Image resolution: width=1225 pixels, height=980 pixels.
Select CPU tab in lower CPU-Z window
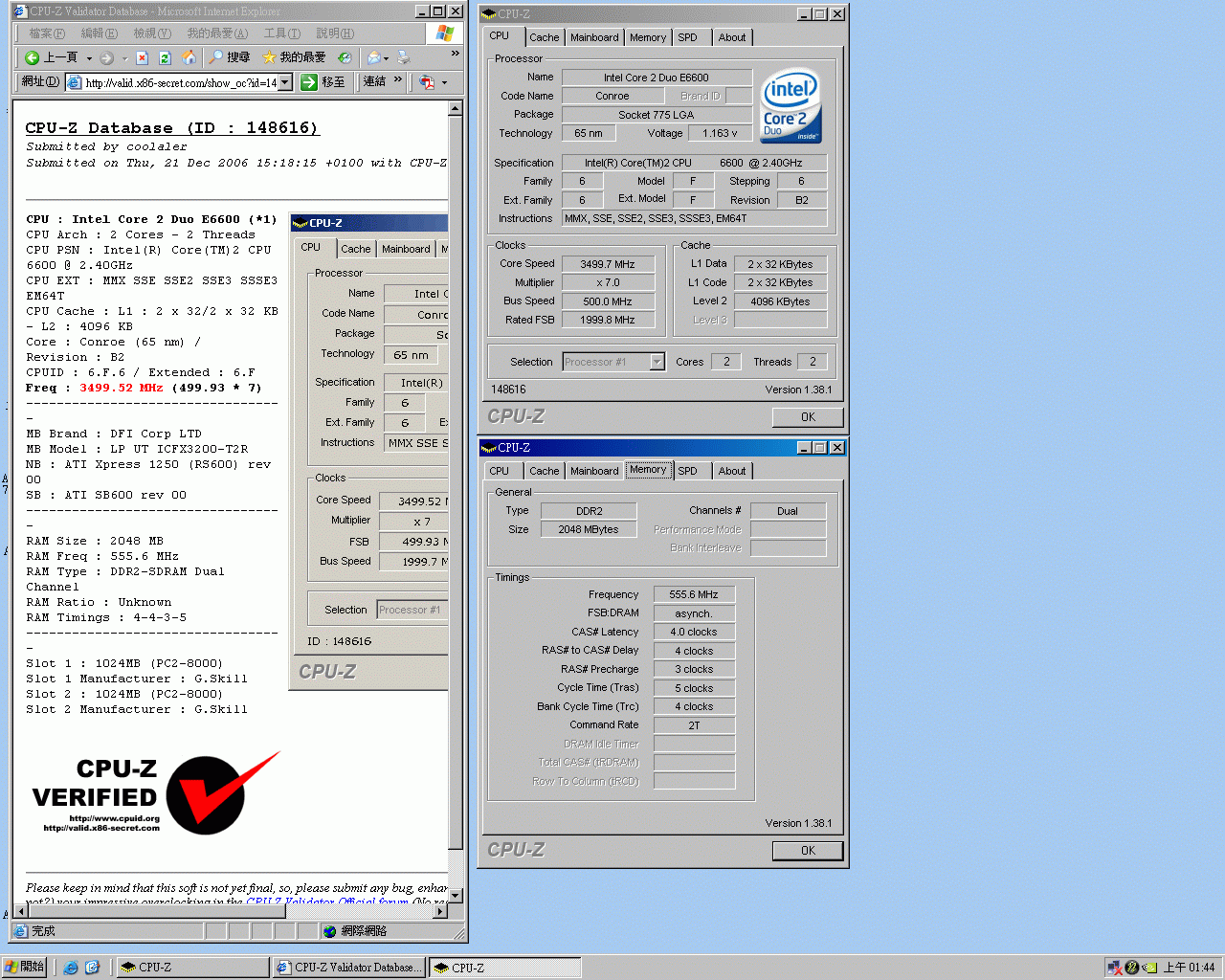[x=500, y=471]
